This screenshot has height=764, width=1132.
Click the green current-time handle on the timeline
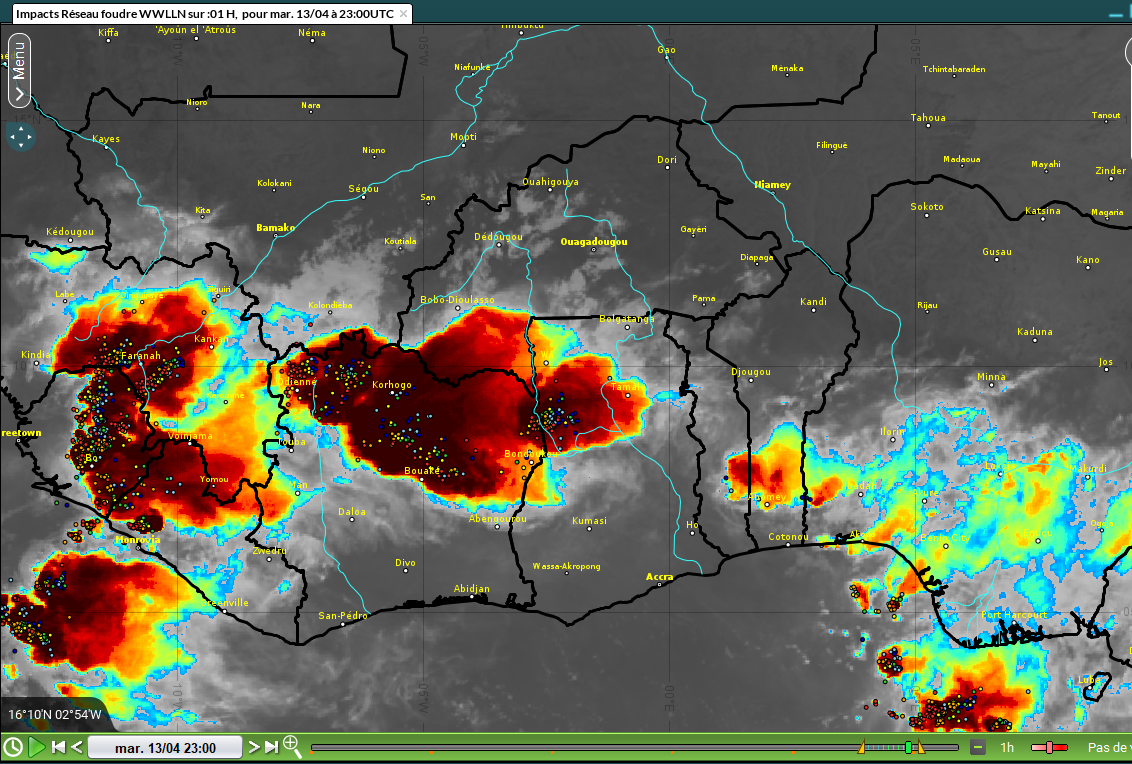pos(908,747)
